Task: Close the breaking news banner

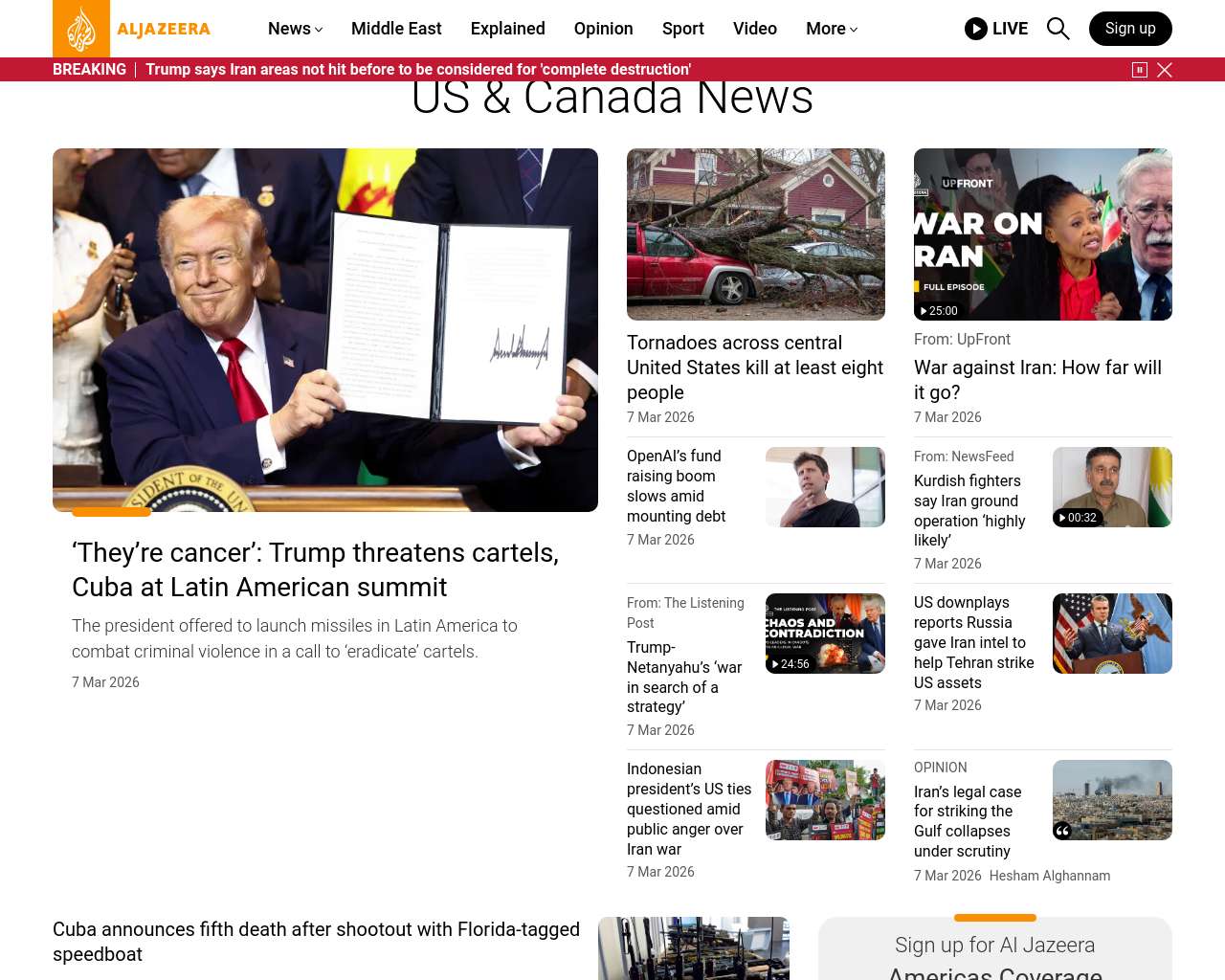Action: 1165,70
